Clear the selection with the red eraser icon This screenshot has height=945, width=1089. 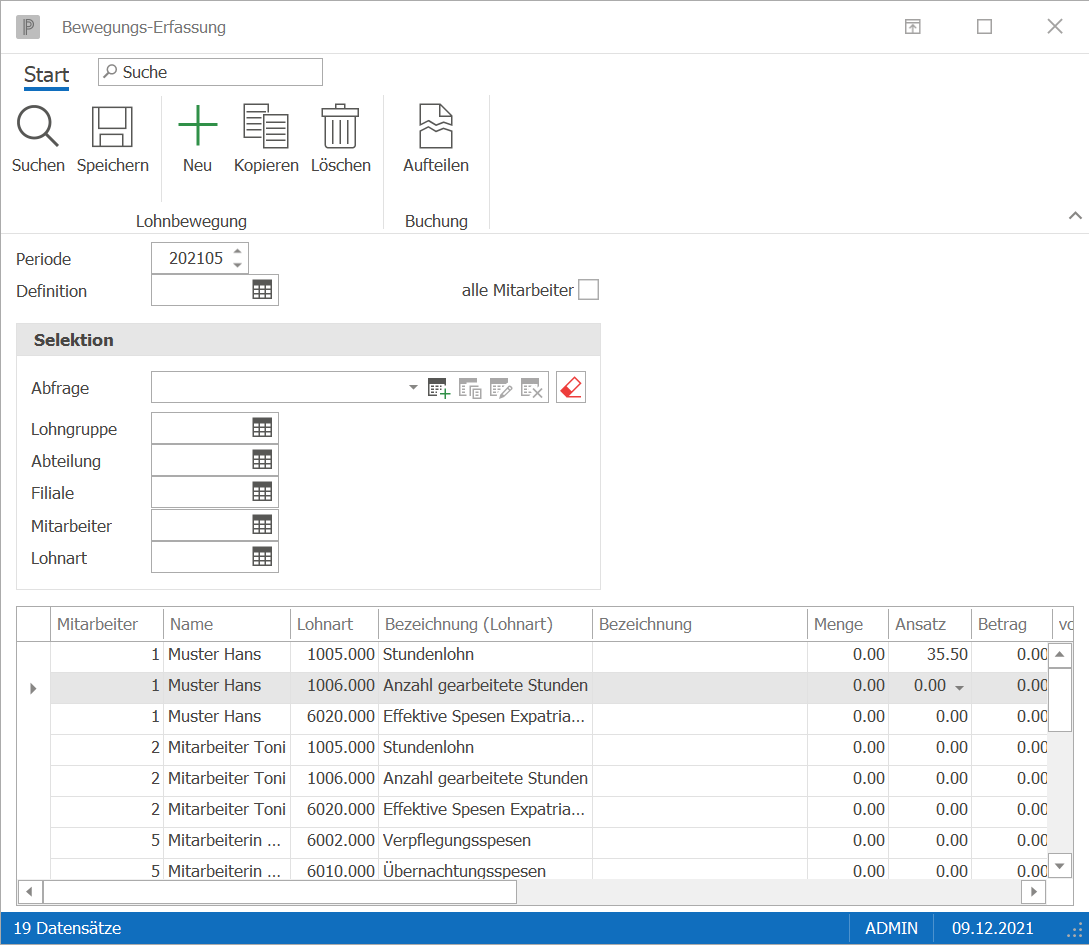point(571,387)
